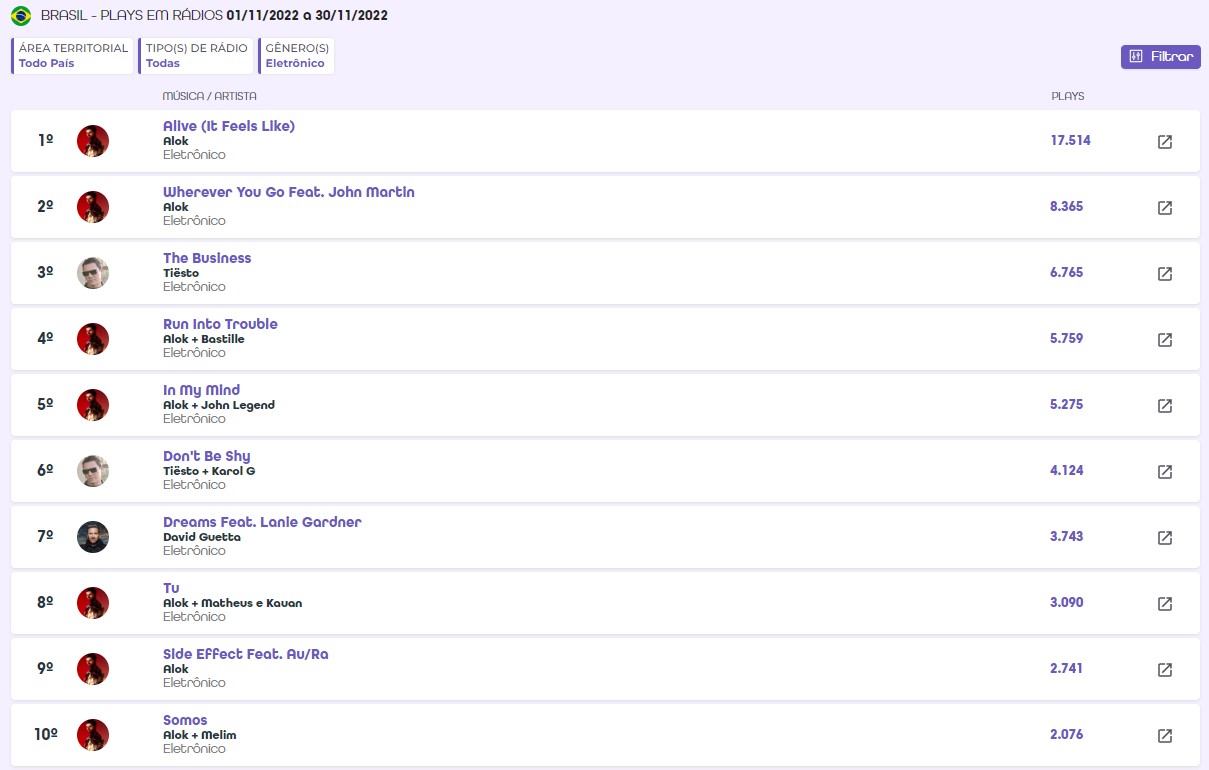Click plays count 5.759
The width and height of the screenshot is (1209, 770).
[1067, 339]
